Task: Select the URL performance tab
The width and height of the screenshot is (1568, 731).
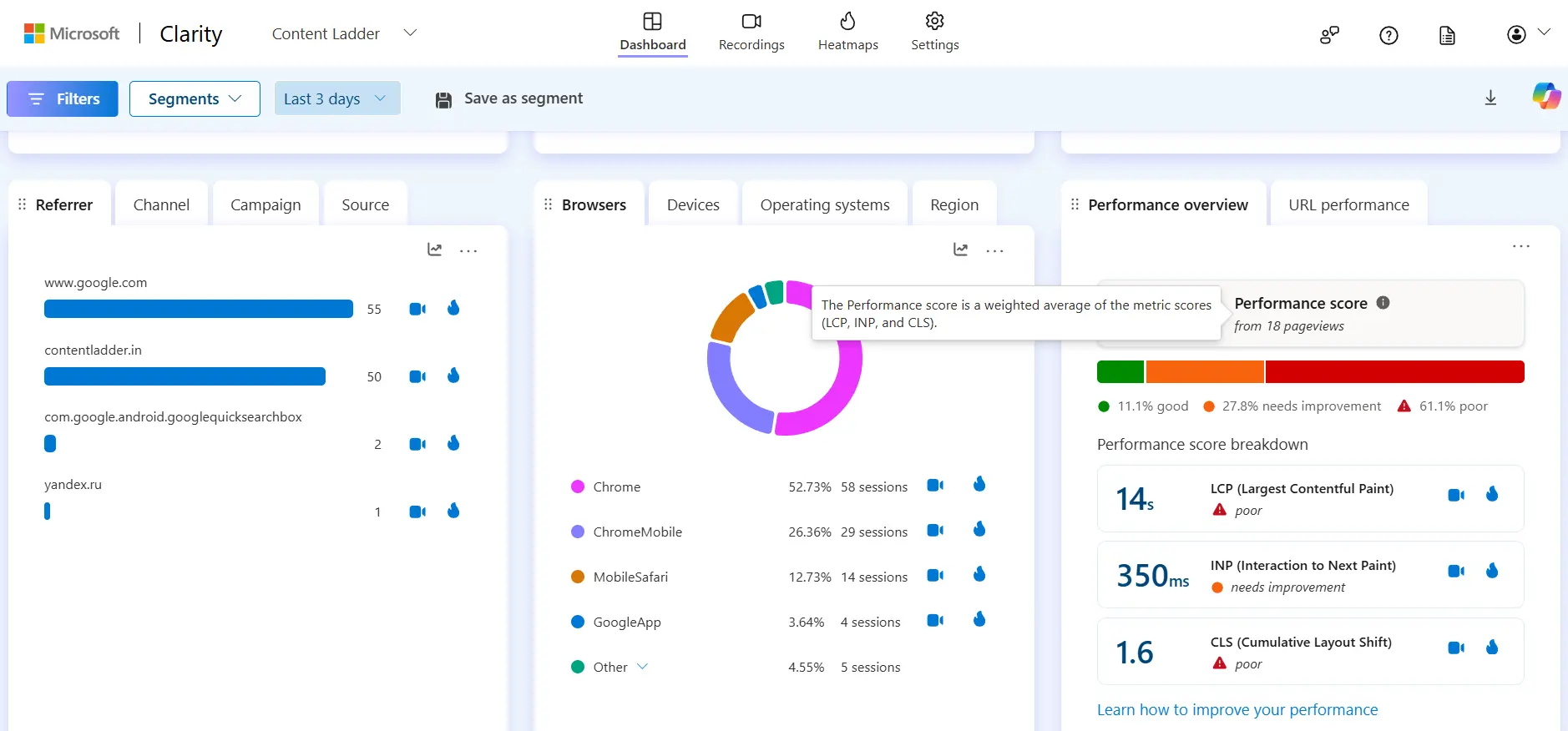Action: (x=1348, y=205)
